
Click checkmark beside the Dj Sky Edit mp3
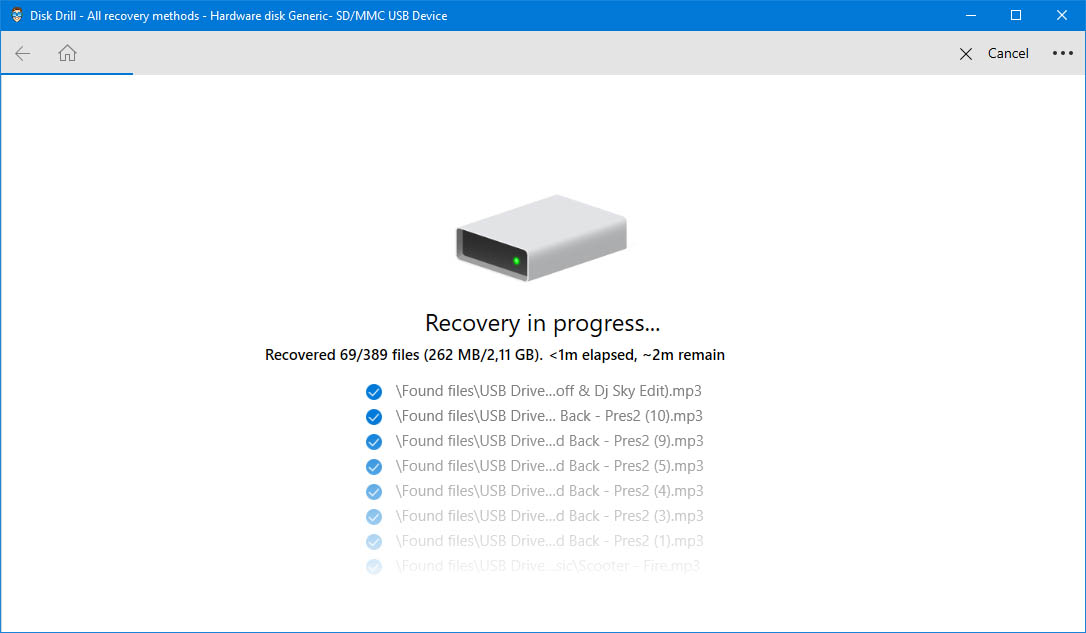click(374, 391)
